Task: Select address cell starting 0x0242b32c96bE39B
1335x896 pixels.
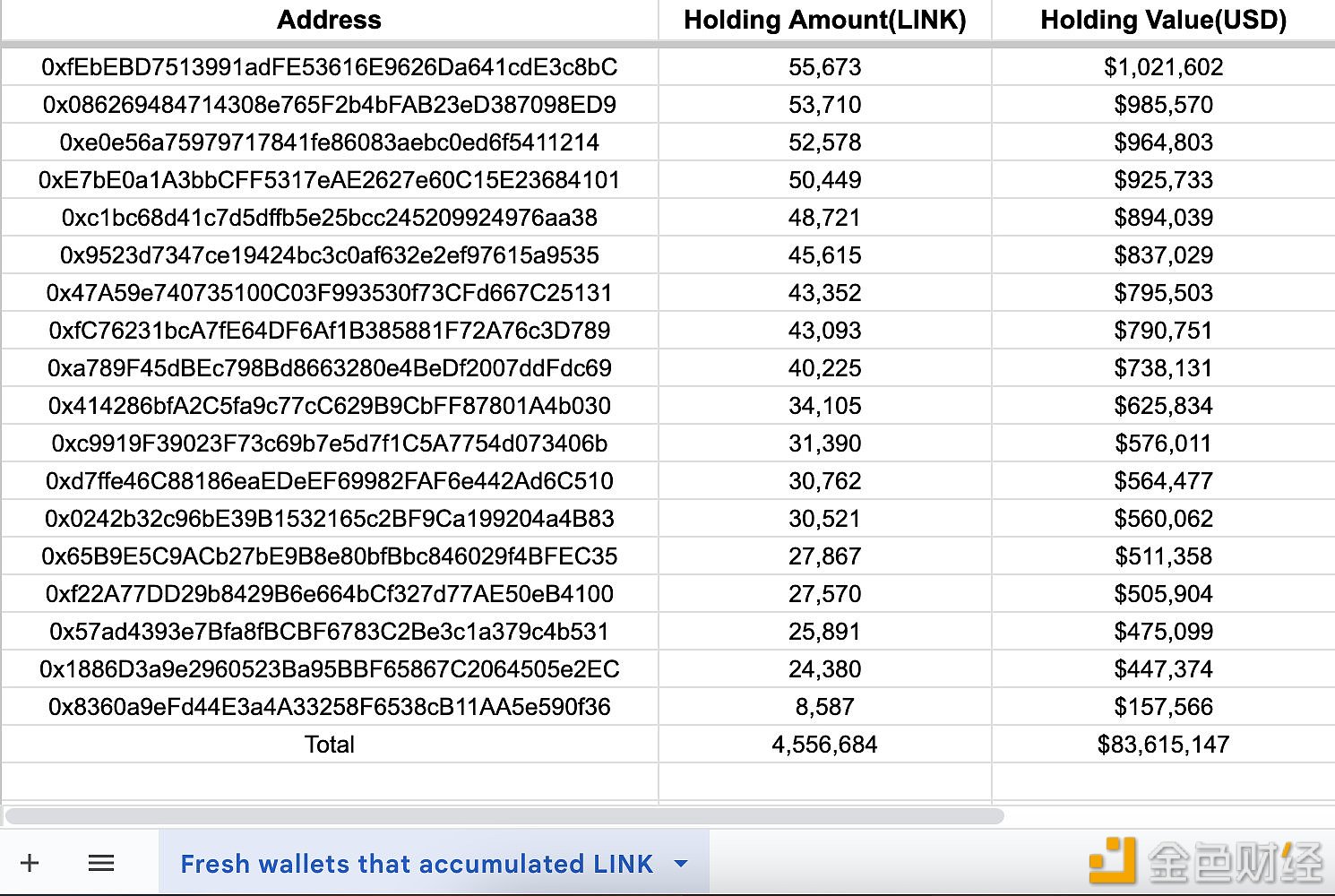Action: (x=329, y=519)
